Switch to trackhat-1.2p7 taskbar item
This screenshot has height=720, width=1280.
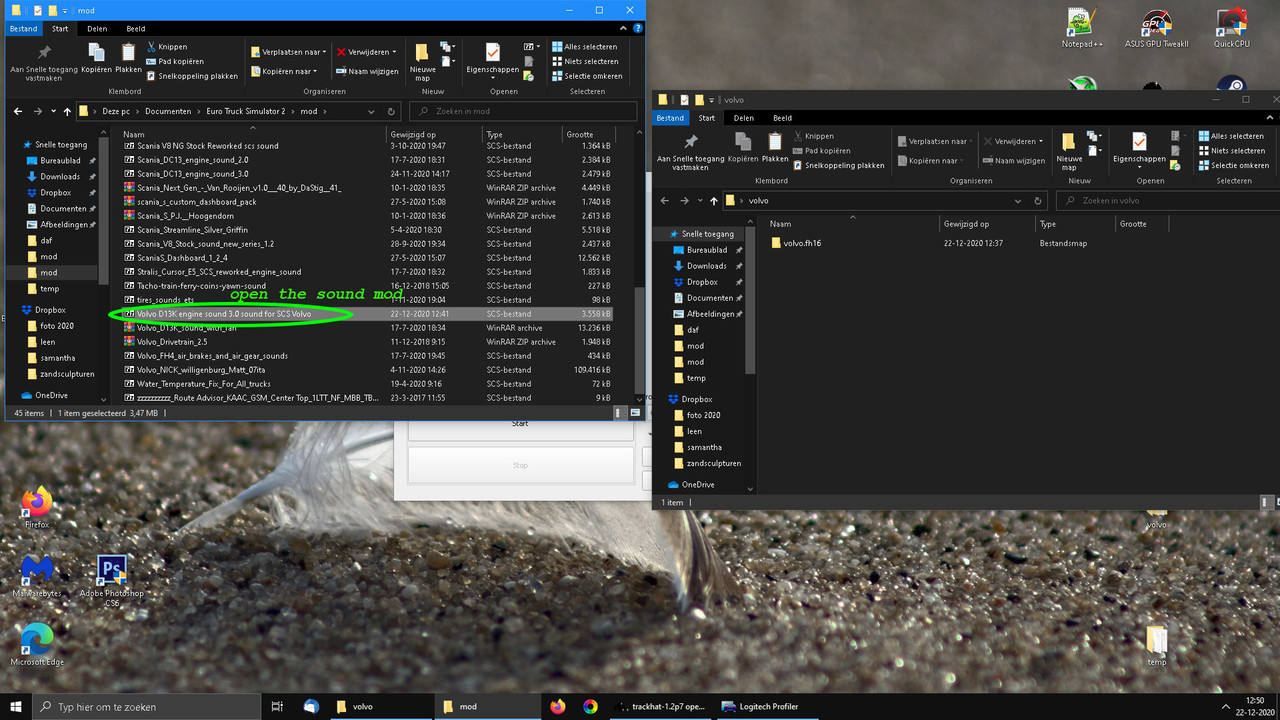point(659,706)
